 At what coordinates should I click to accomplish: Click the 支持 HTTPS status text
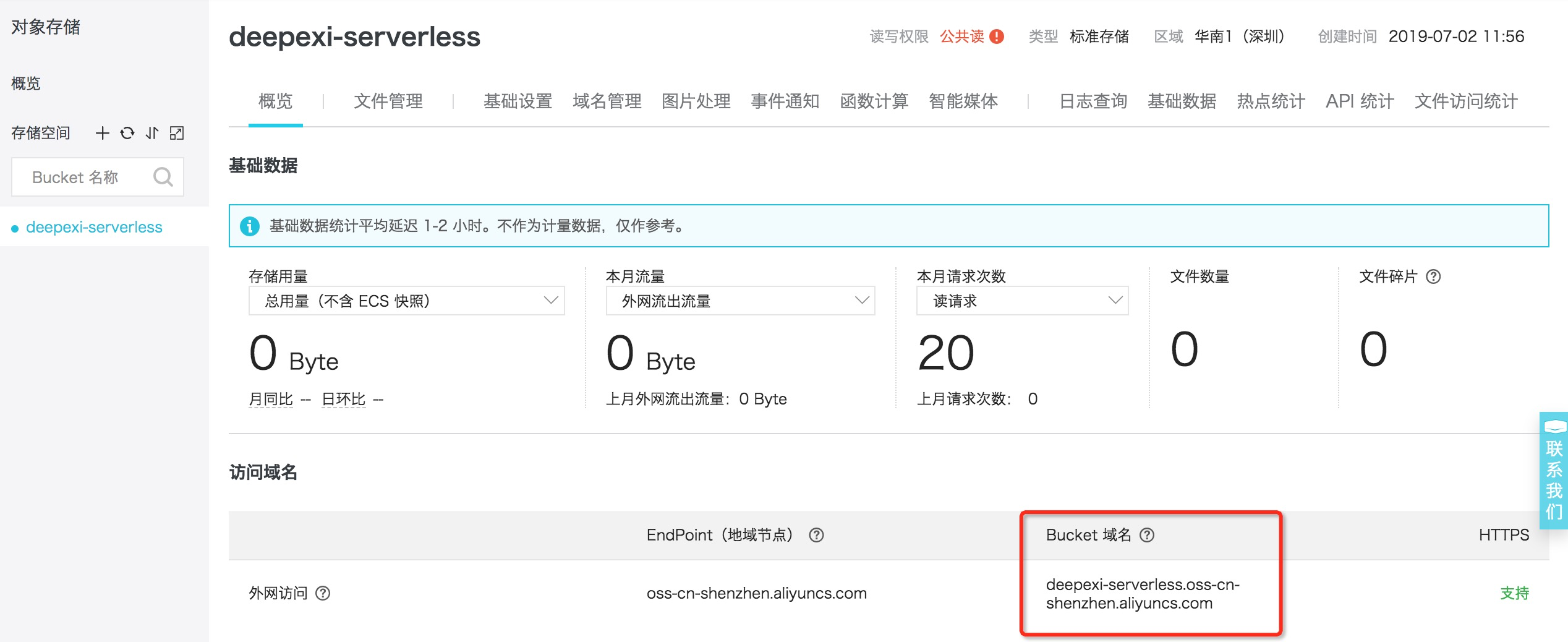[x=1515, y=593]
